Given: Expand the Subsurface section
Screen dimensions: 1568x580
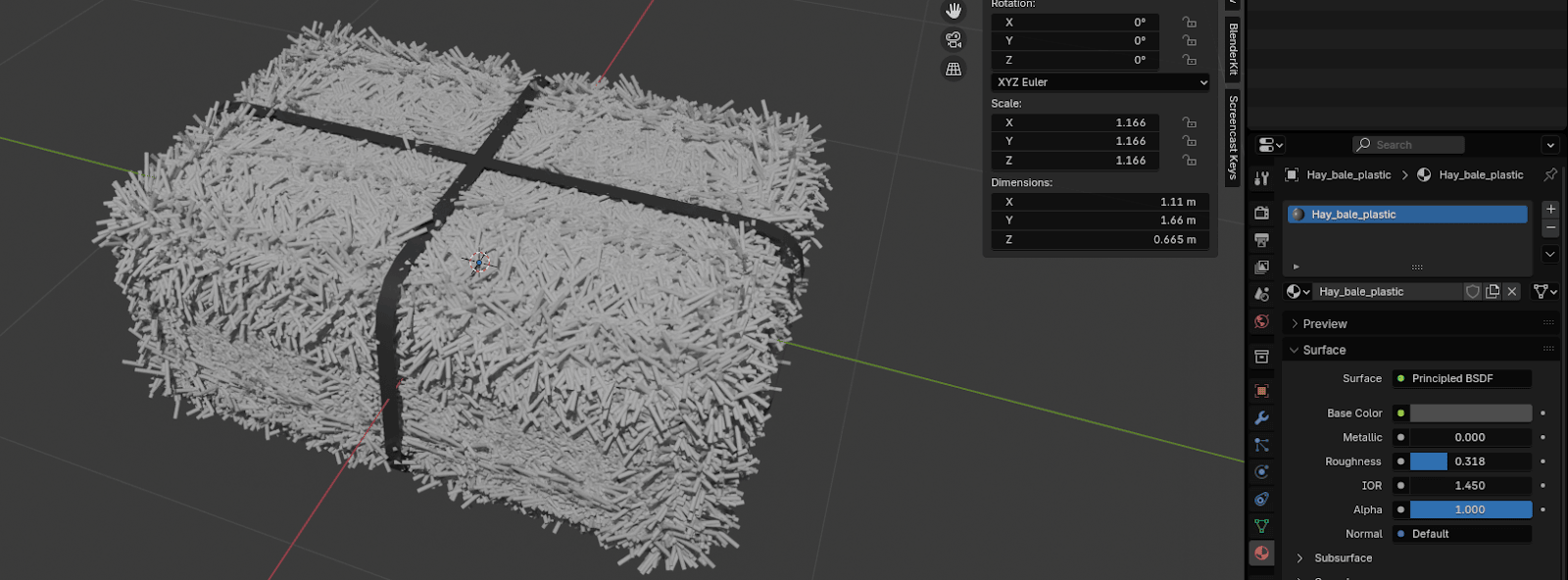Looking at the screenshot, I should 1342,558.
